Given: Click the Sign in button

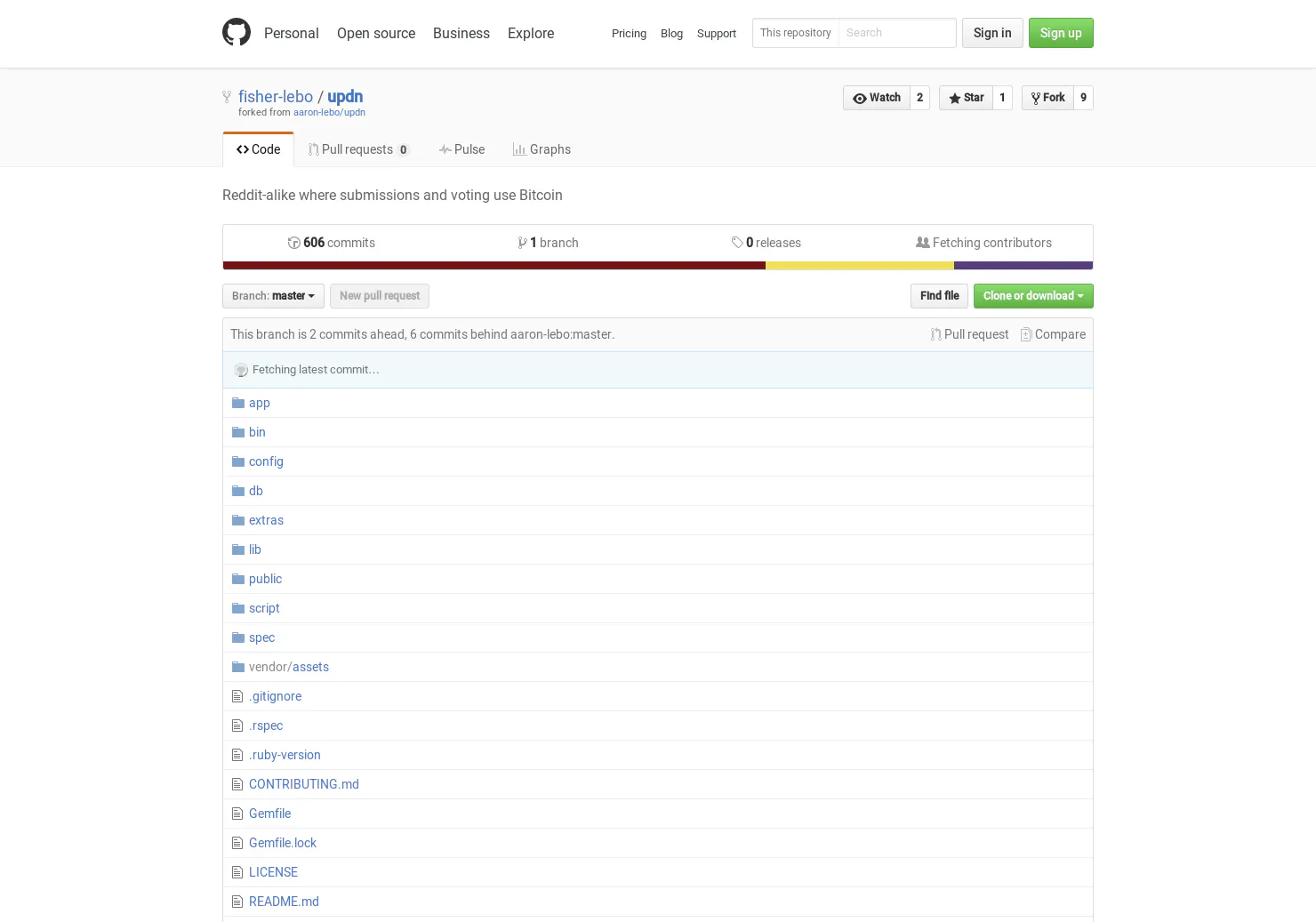Looking at the screenshot, I should click(992, 33).
